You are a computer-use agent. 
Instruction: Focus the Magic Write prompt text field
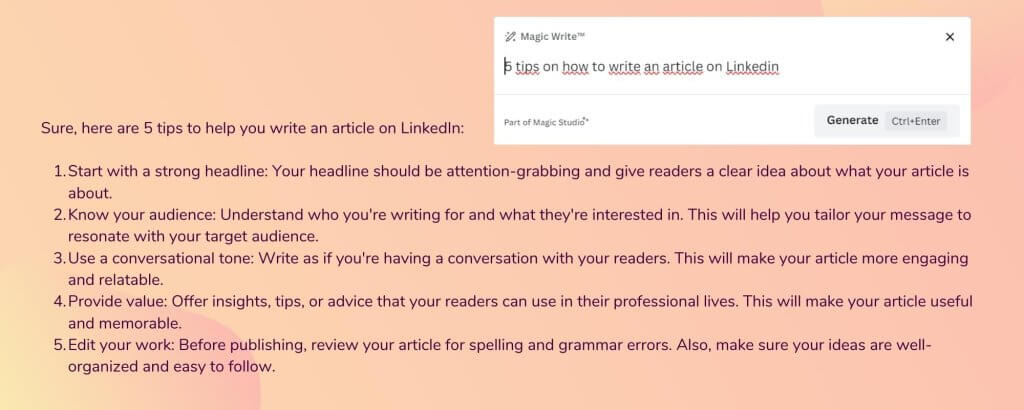pyautogui.click(x=731, y=67)
